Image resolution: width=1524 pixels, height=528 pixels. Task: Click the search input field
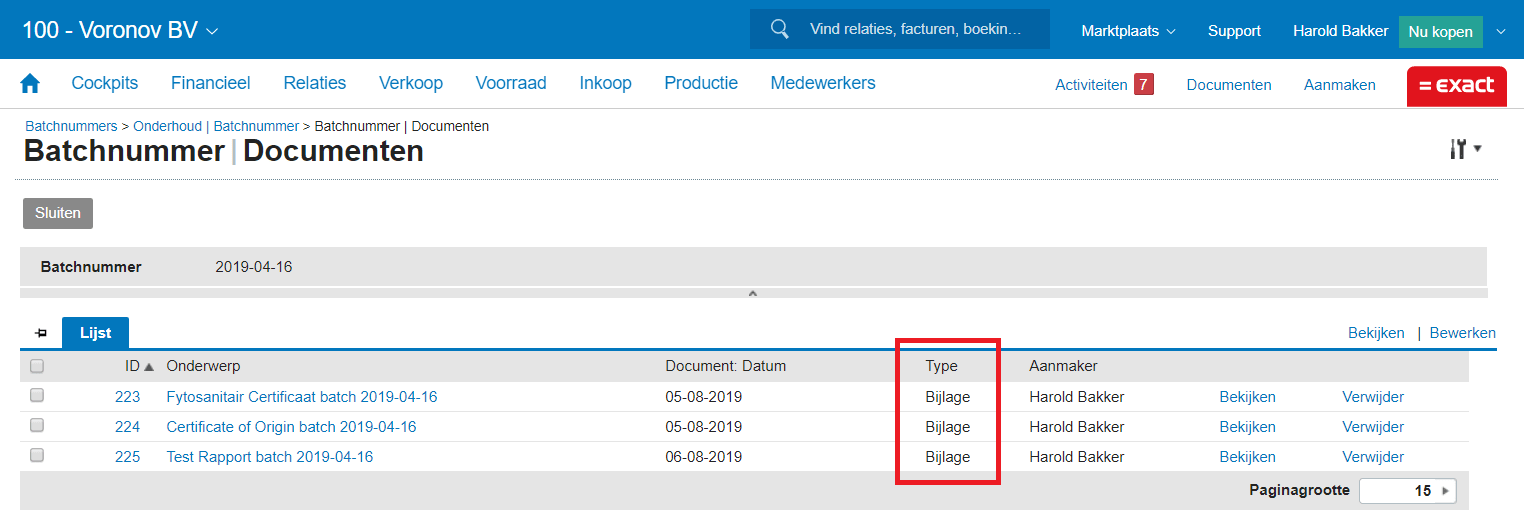(x=915, y=30)
